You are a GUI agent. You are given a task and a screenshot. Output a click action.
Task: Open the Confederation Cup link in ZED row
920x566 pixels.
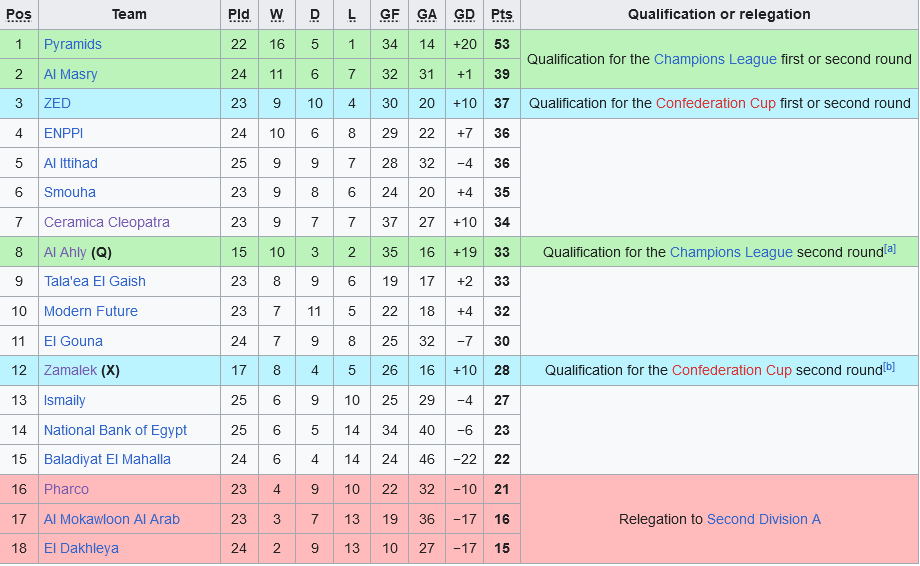[x=716, y=103]
